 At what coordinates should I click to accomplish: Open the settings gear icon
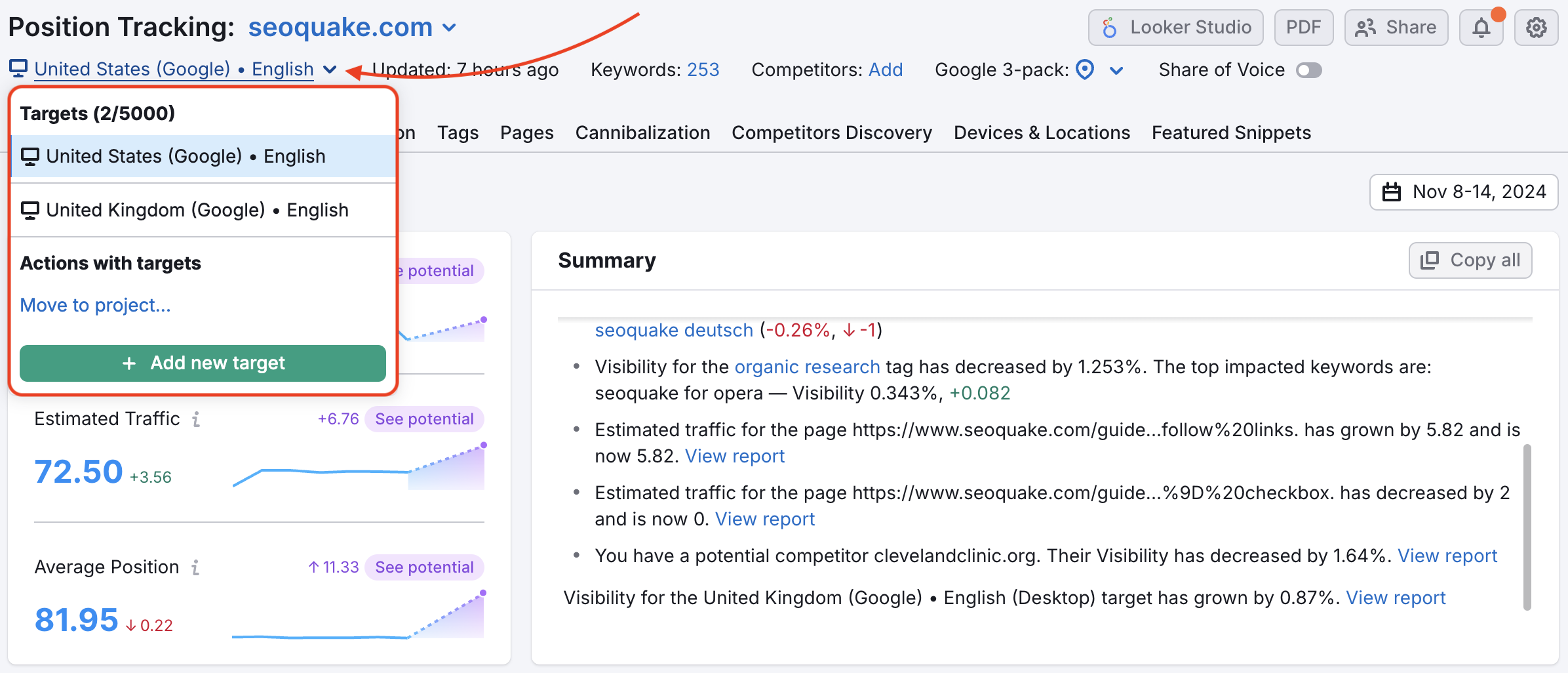tap(1536, 28)
